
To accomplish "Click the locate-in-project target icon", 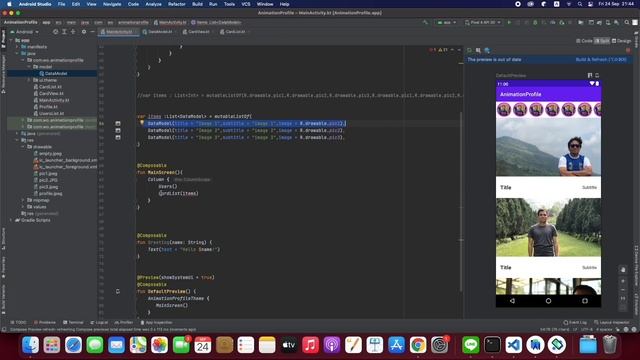I will [56, 31].
